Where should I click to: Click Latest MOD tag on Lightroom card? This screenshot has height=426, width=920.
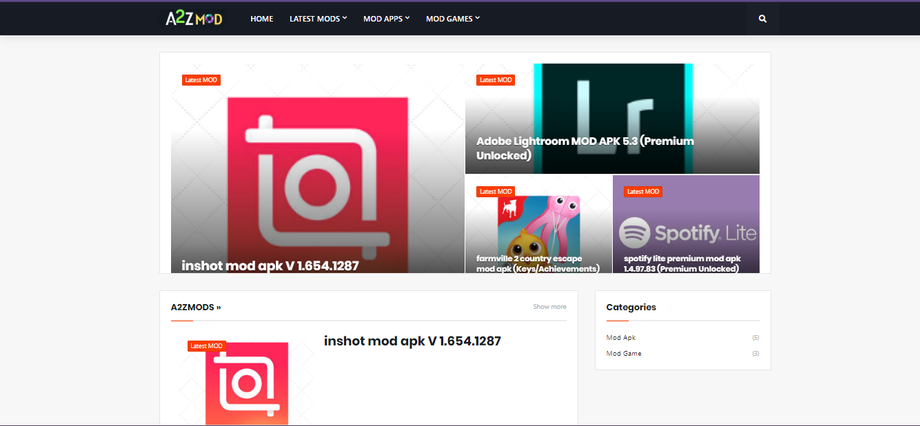click(496, 80)
